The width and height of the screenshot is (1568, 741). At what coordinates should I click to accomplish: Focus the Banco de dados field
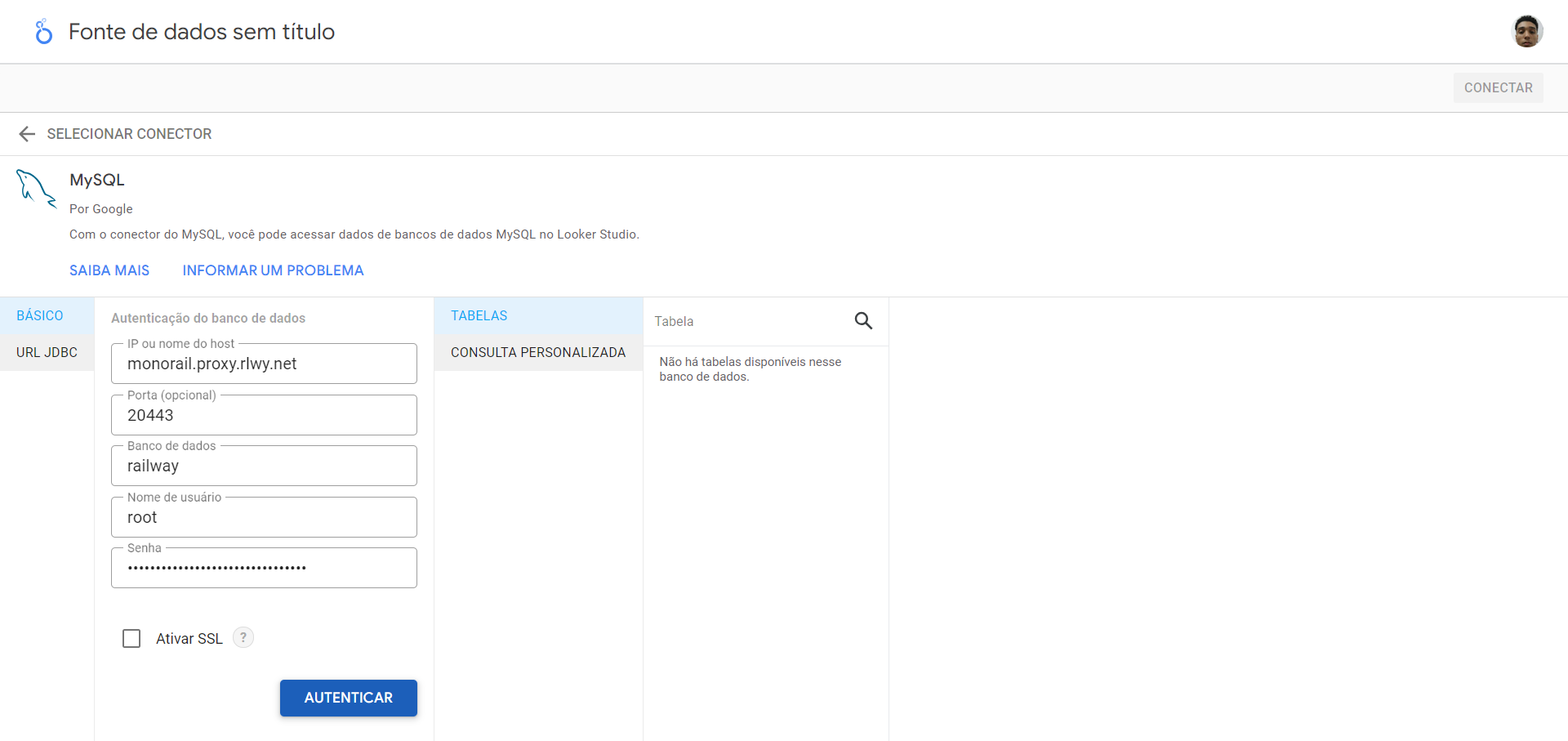coord(264,466)
